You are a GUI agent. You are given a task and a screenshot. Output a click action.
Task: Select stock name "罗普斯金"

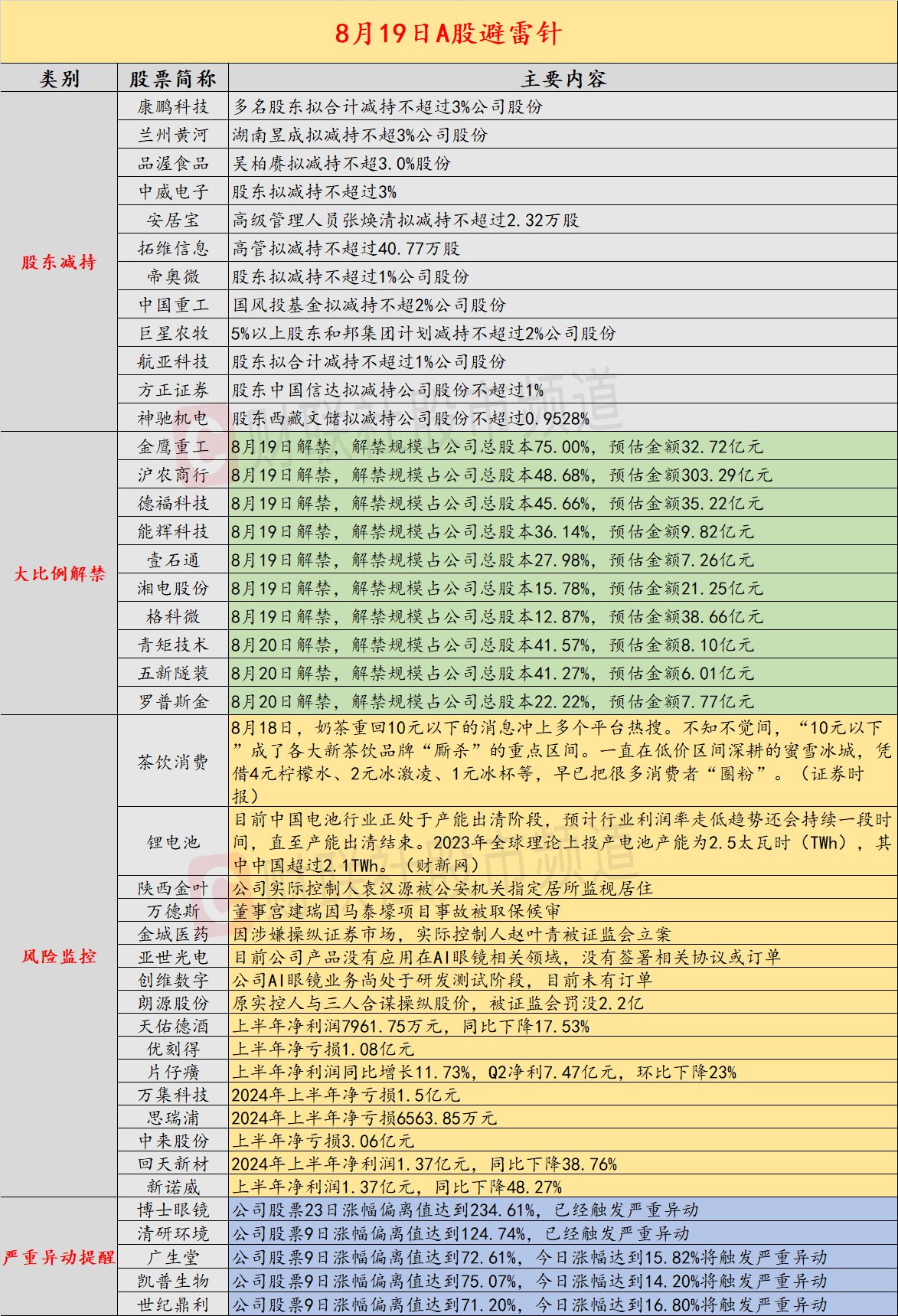click(x=173, y=701)
